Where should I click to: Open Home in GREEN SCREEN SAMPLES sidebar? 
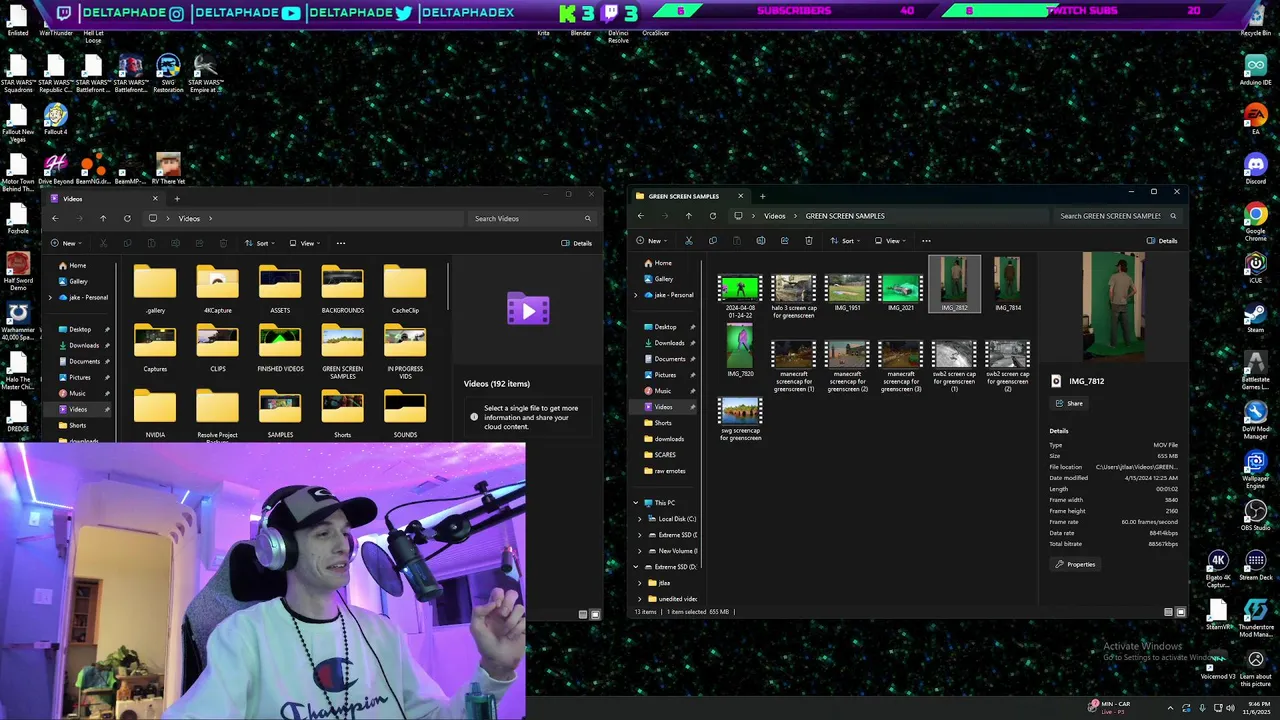[x=663, y=263]
